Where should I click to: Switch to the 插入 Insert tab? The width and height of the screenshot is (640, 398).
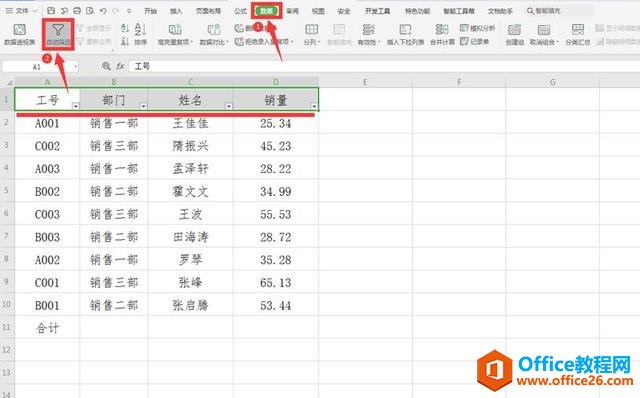[x=176, y=11]
